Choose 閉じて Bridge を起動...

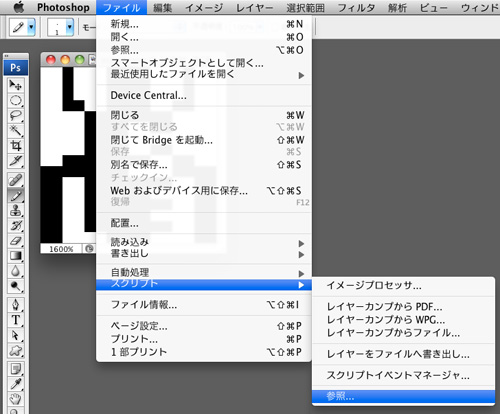coord(204,140)
